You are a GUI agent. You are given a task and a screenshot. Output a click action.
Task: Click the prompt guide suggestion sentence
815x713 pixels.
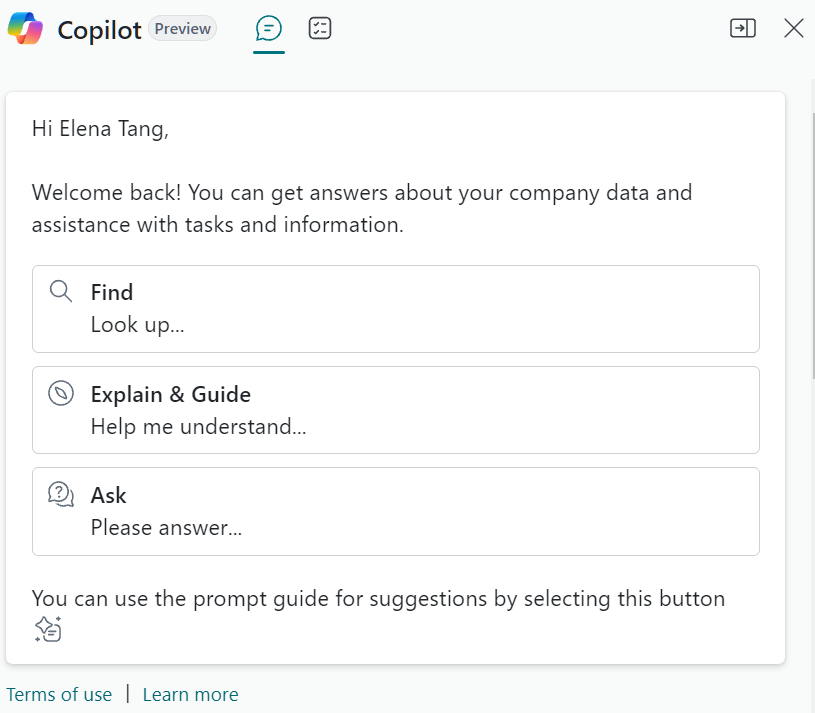coord(378,599)
